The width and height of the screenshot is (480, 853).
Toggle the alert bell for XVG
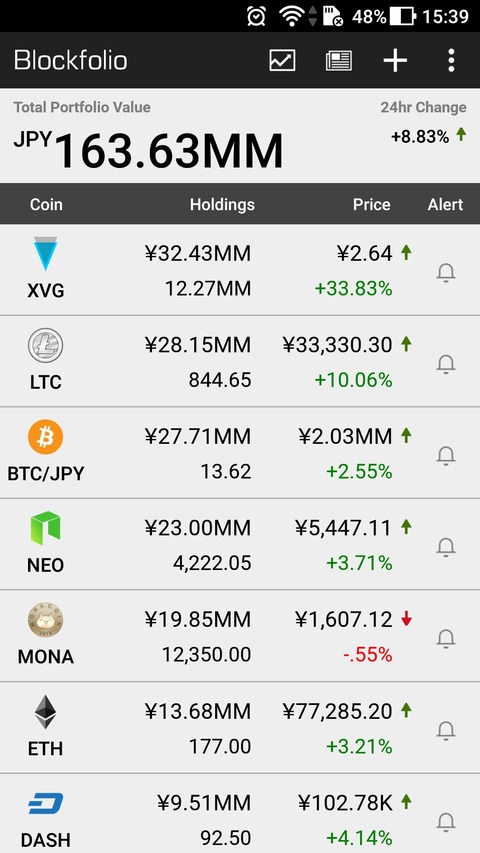(x=446, y=272)
